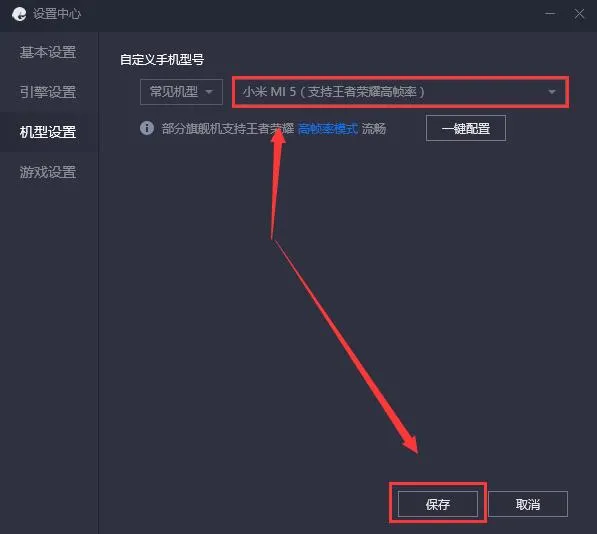Screen dimensions: 597x534
Task: Cancel changes with the 取消 button
Action: [x=528, y=504]
